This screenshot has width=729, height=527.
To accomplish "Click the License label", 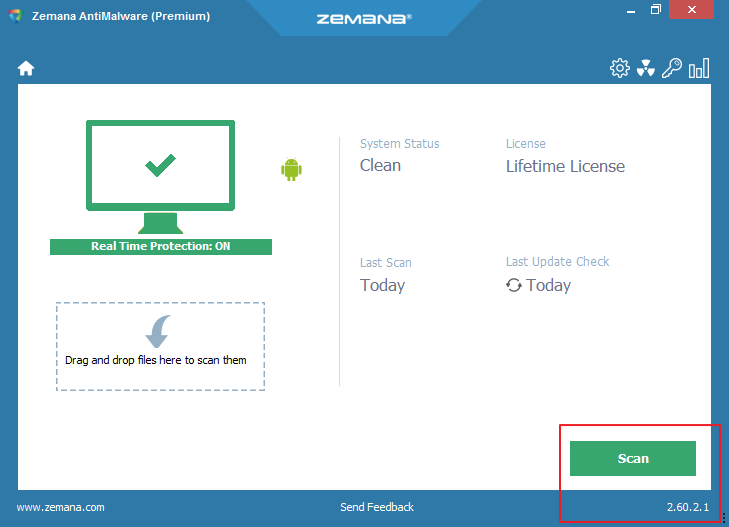I will coord(526,144).
